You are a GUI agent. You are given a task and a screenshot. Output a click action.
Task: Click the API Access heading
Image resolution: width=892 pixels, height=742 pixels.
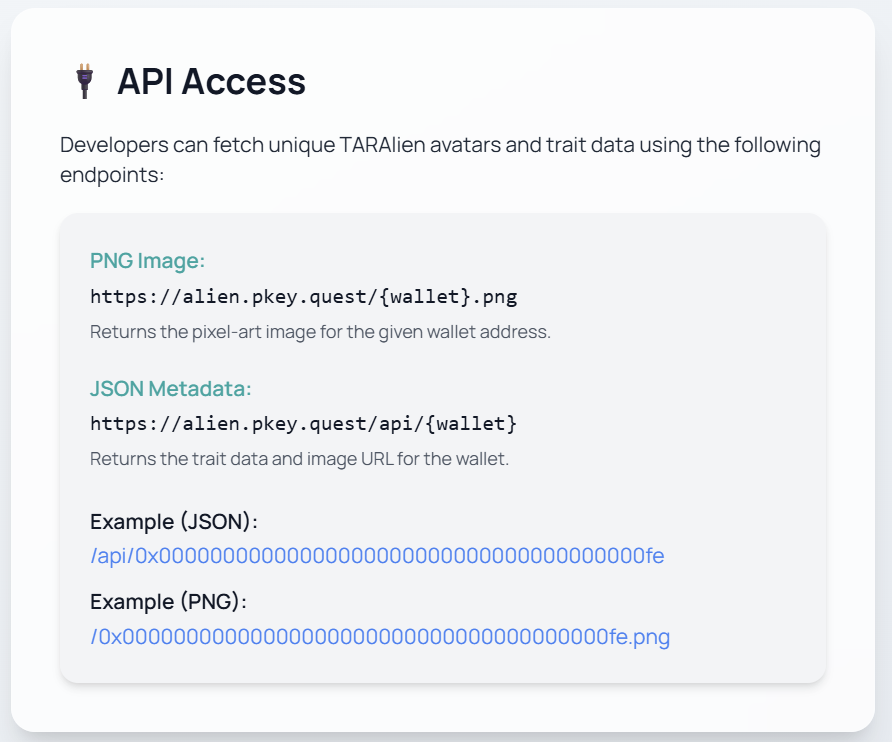pyautogui.click(x=212, y=81)
